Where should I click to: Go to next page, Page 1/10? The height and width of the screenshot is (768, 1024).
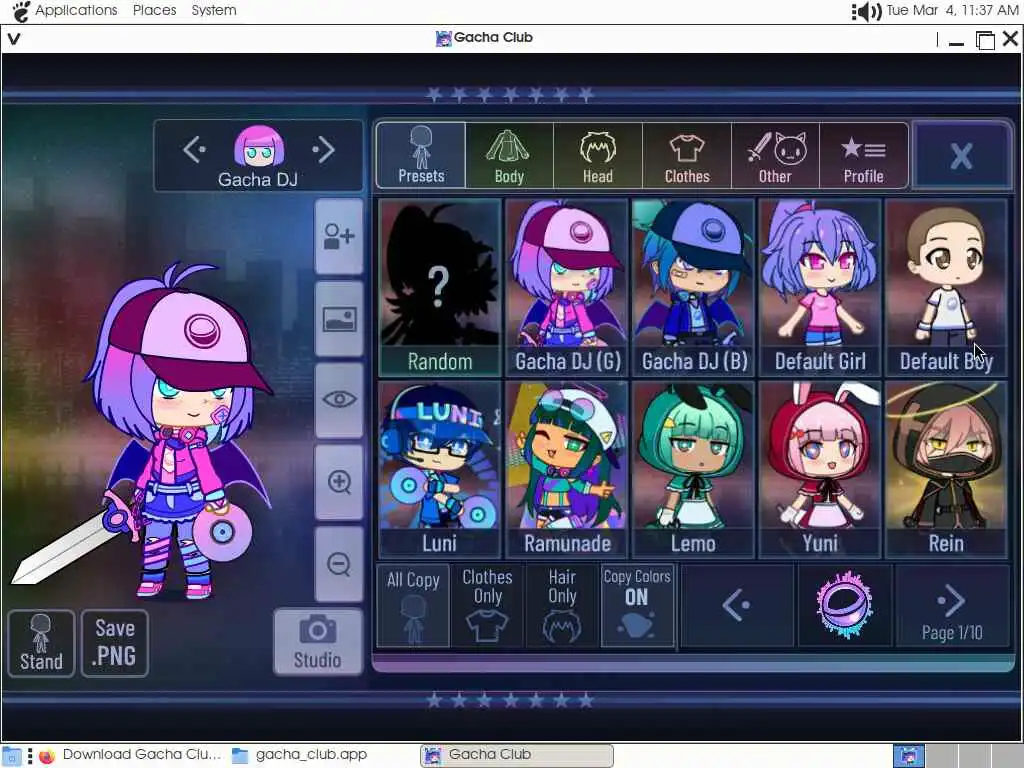[952, 605]
